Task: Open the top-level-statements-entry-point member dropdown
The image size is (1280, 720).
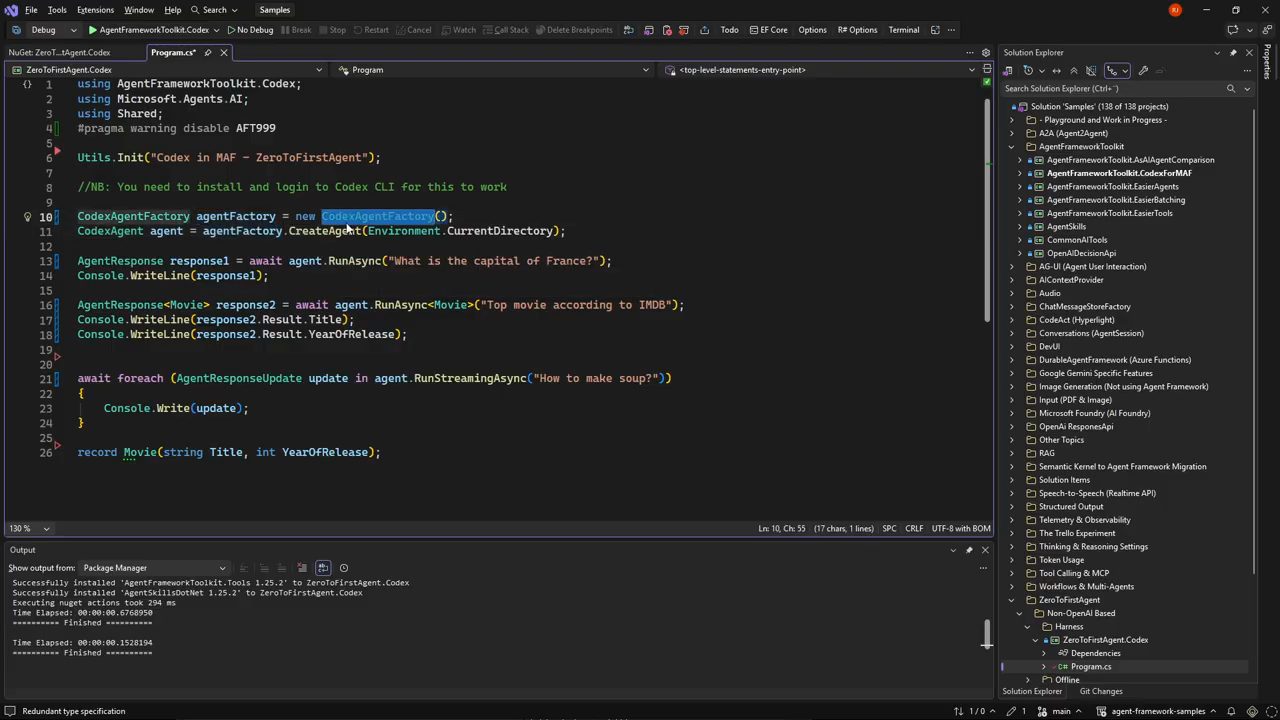Action: pyautogui.click(x=820, y=70)
